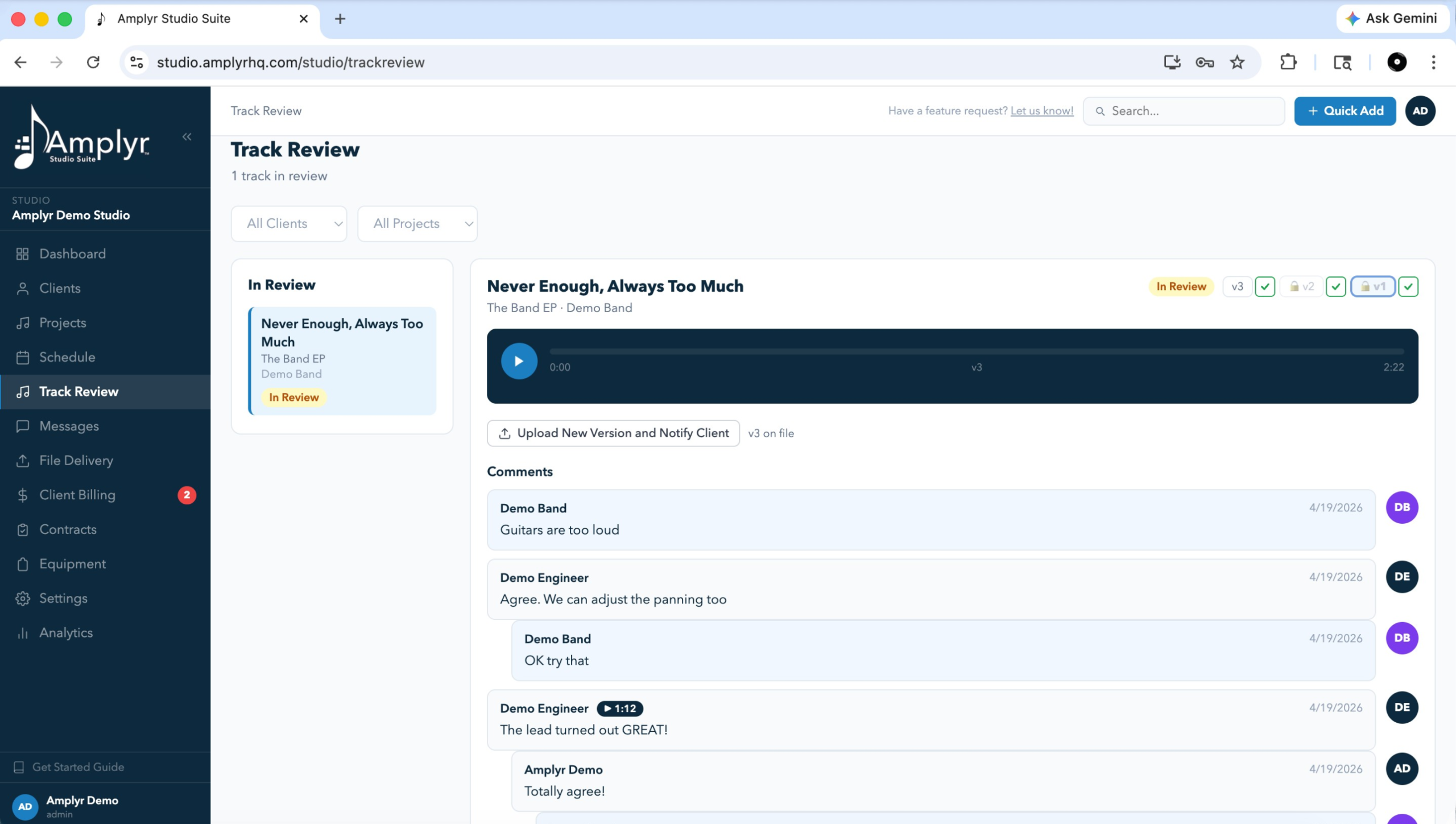1456x824 pixels.
Task: Collapse the sidebar with double-chevron icon
Action: point(187,136)
